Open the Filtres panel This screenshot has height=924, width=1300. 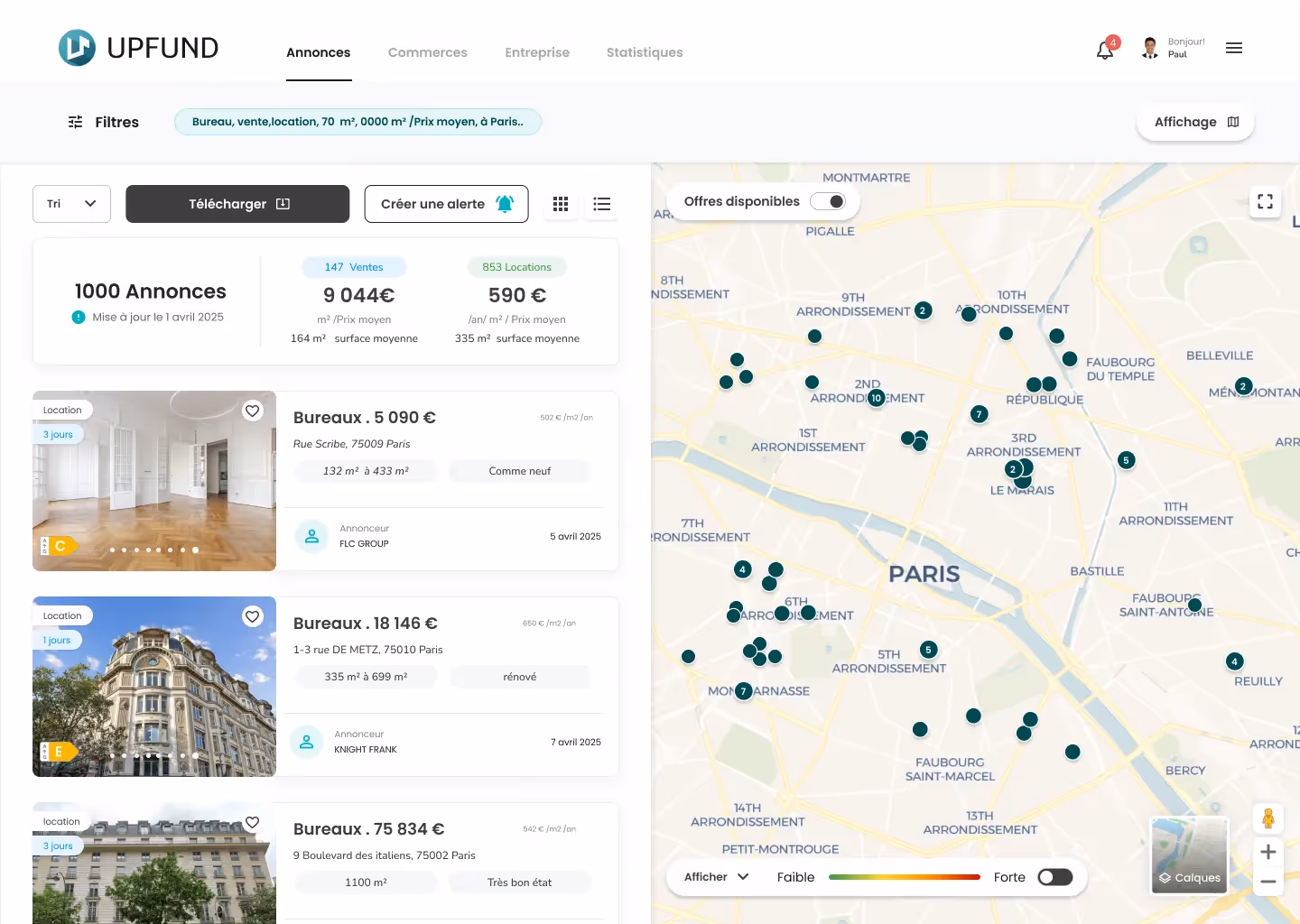[104, 122]
